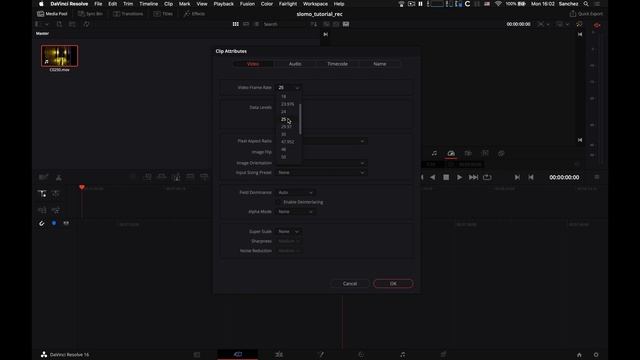Open the Fairlight menu
The image size is (640, 360).
pyautogui.click(x=288, y=4)
